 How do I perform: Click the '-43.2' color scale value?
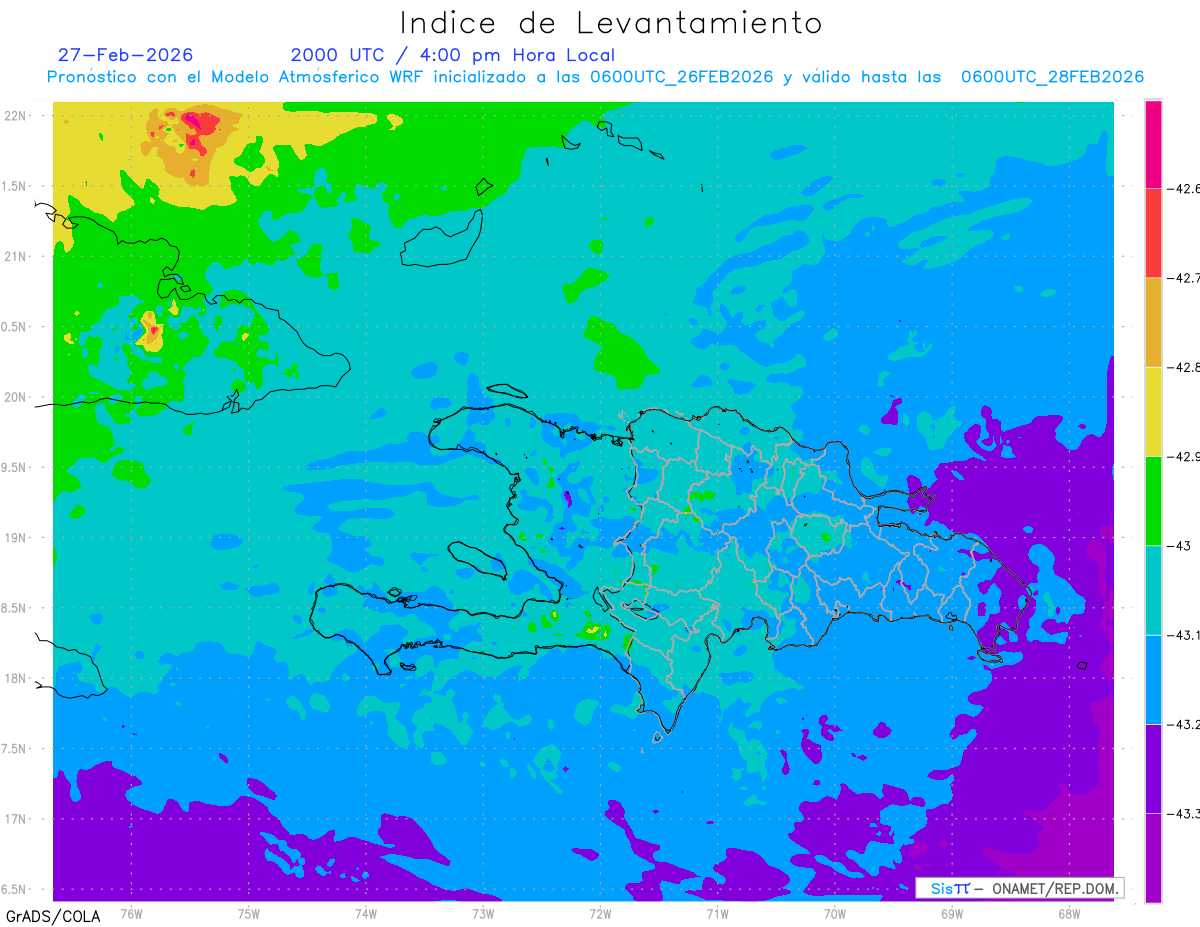tap(1183, 724)
